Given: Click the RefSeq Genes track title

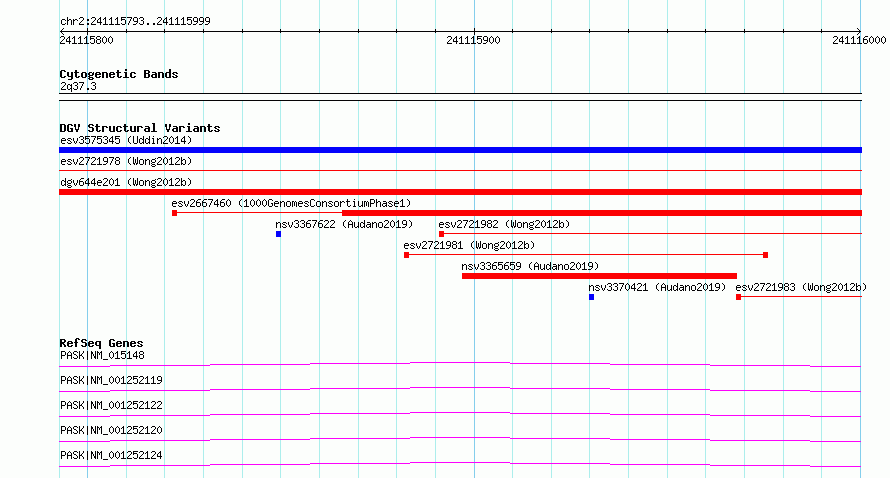Looking at the screenshot, I should tap(101, 343).
